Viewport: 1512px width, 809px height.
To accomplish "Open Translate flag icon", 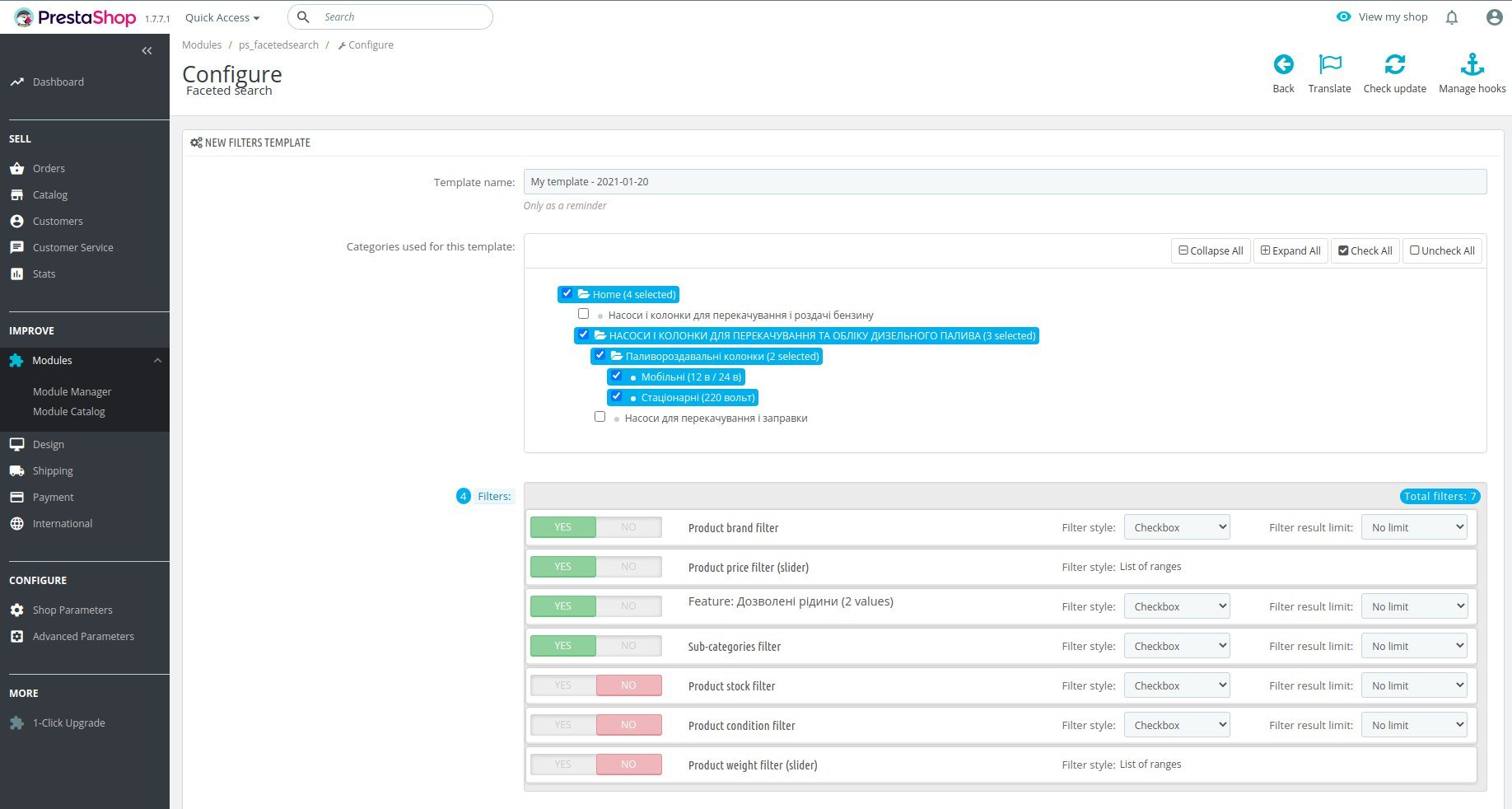I will click(x=1329, y=64).
